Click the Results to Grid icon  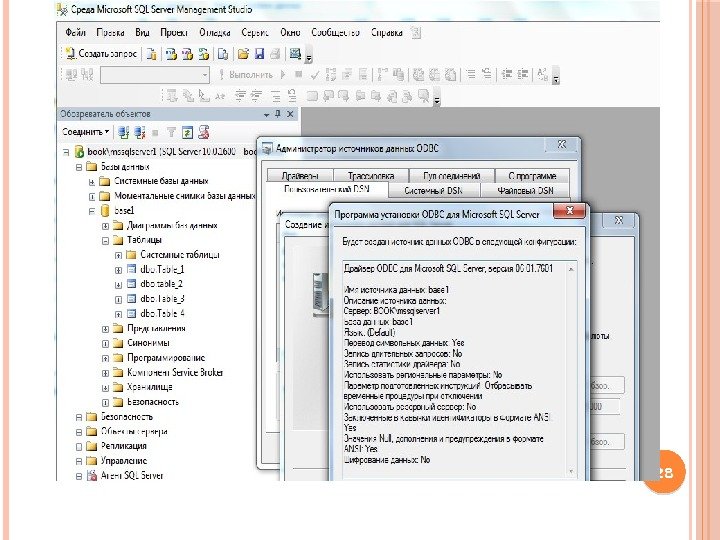434,74
